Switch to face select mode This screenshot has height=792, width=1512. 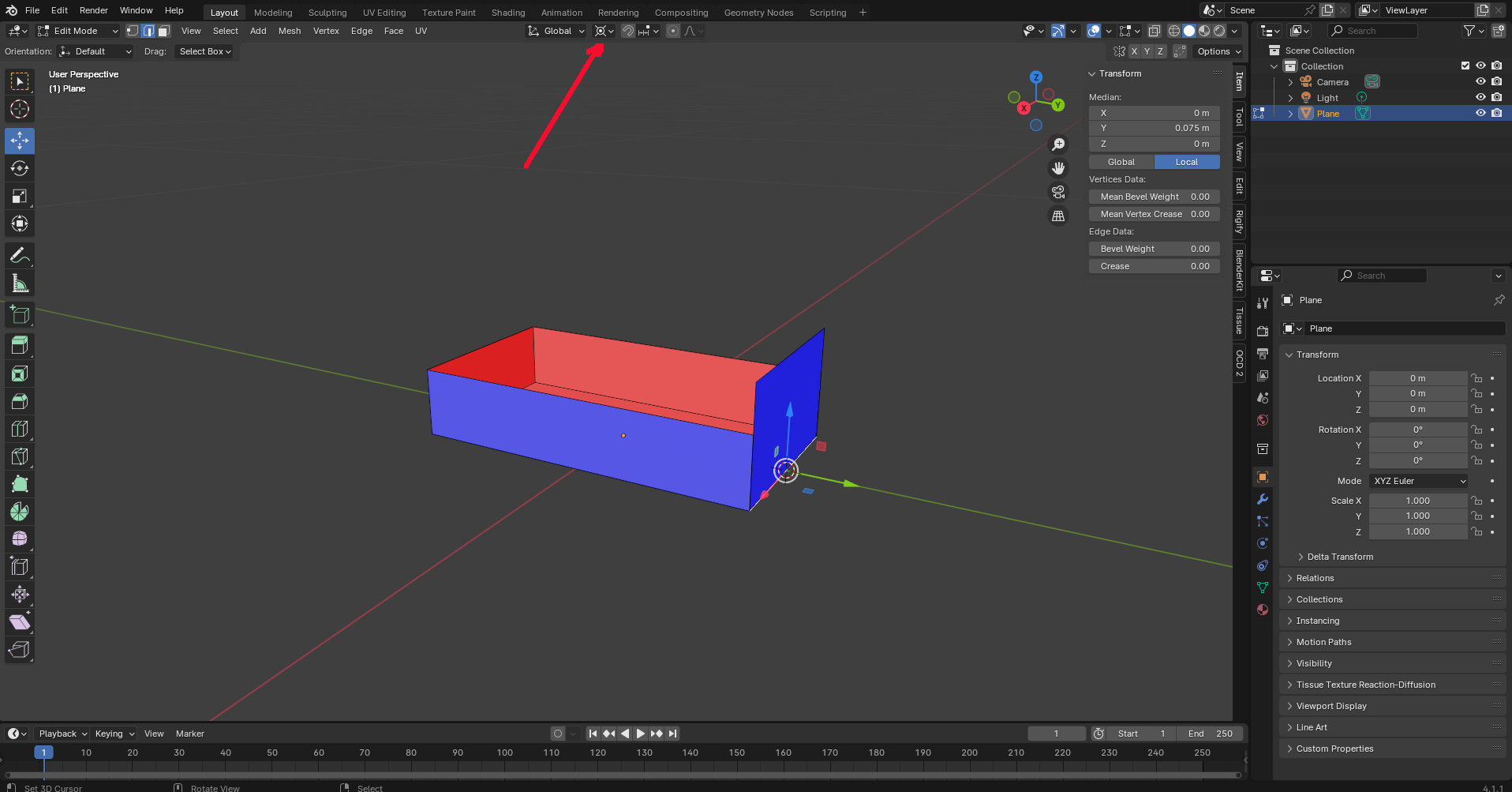coord(163,31)
